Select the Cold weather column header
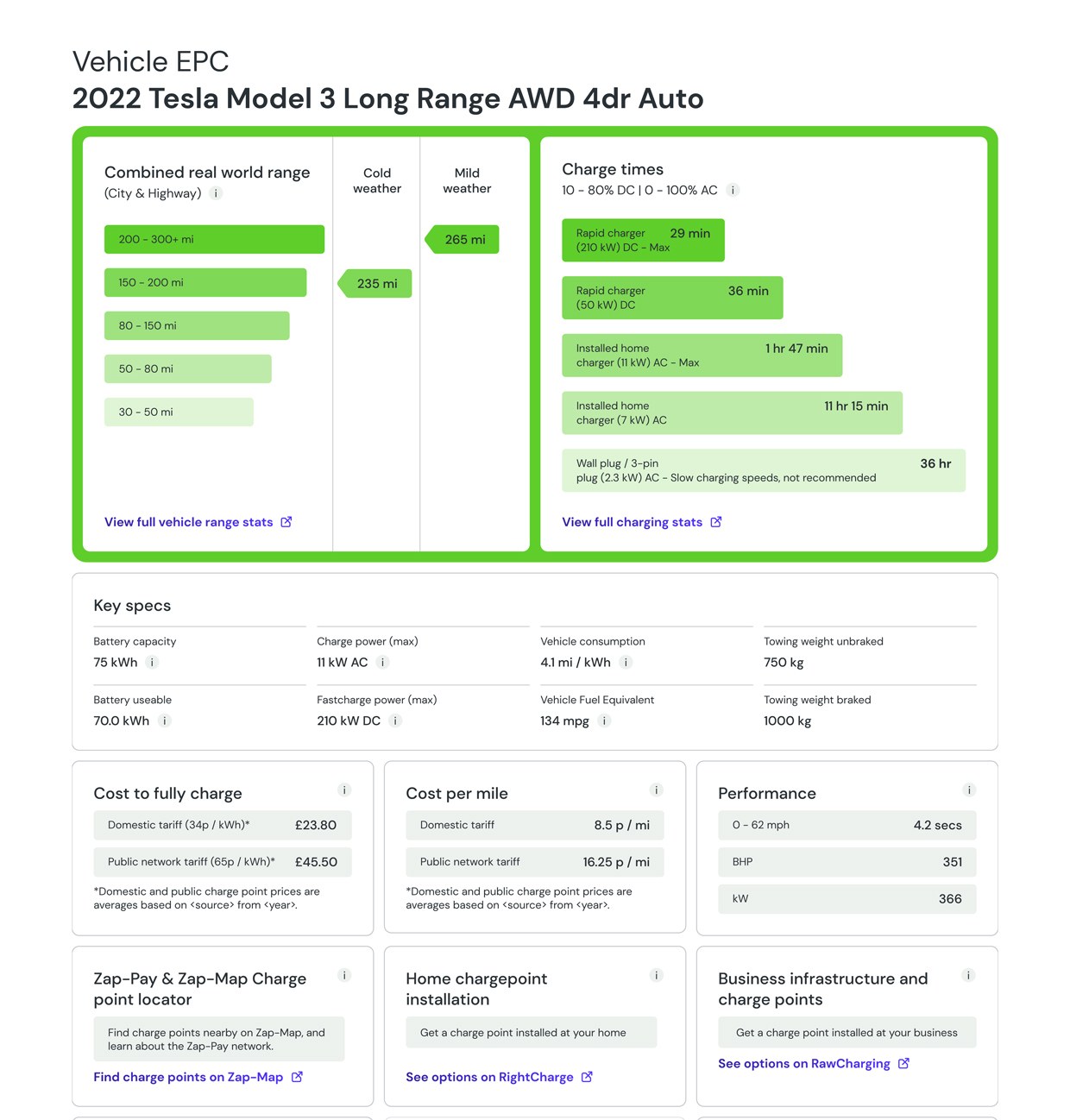Viewport: 1070px width, 1120px height. 377,180
